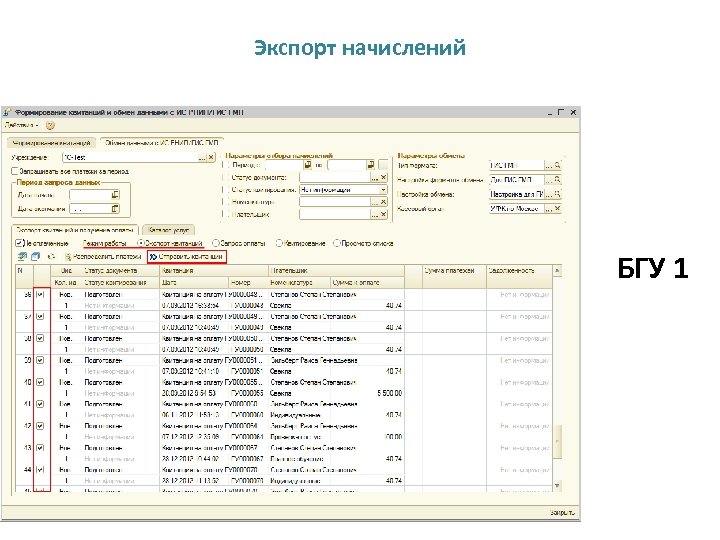
Task: Uncheck the checkbox in row 38
Action: [x=40, y=338]
